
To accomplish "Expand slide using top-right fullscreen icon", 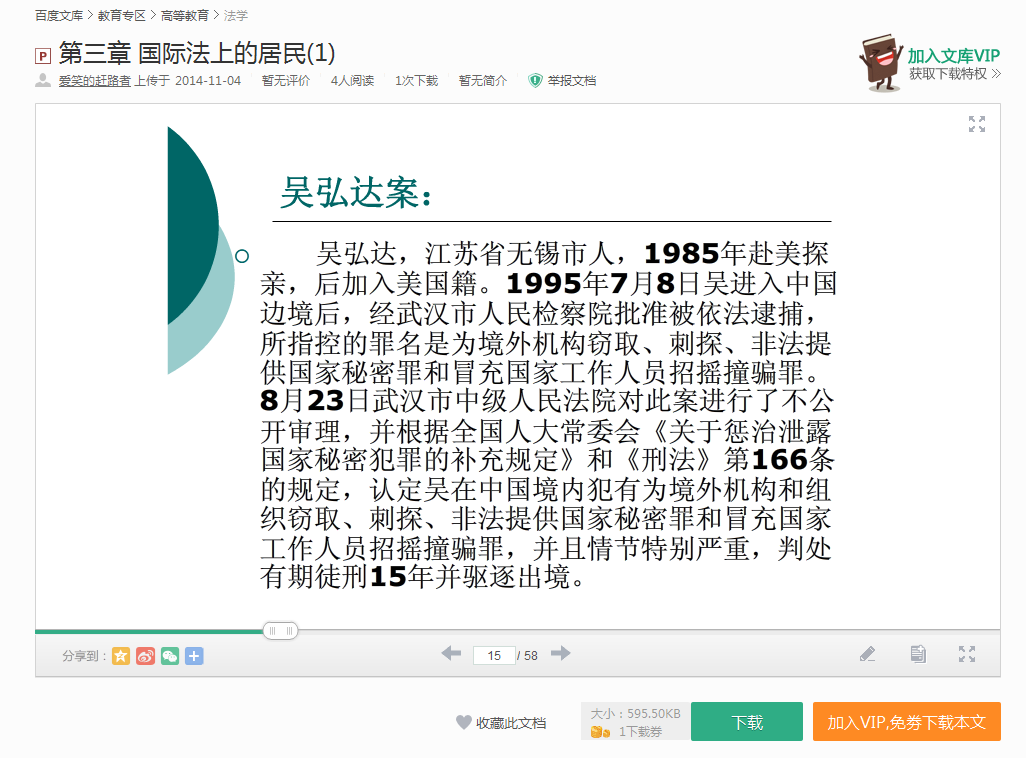I will tap(977, 124).
